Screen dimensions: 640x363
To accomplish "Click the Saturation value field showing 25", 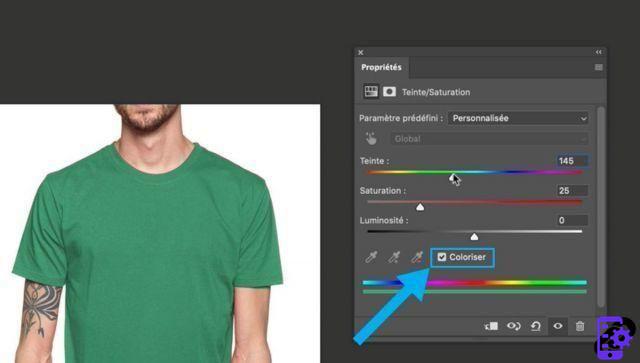I will pyautogui.click(x=572, y=190).
